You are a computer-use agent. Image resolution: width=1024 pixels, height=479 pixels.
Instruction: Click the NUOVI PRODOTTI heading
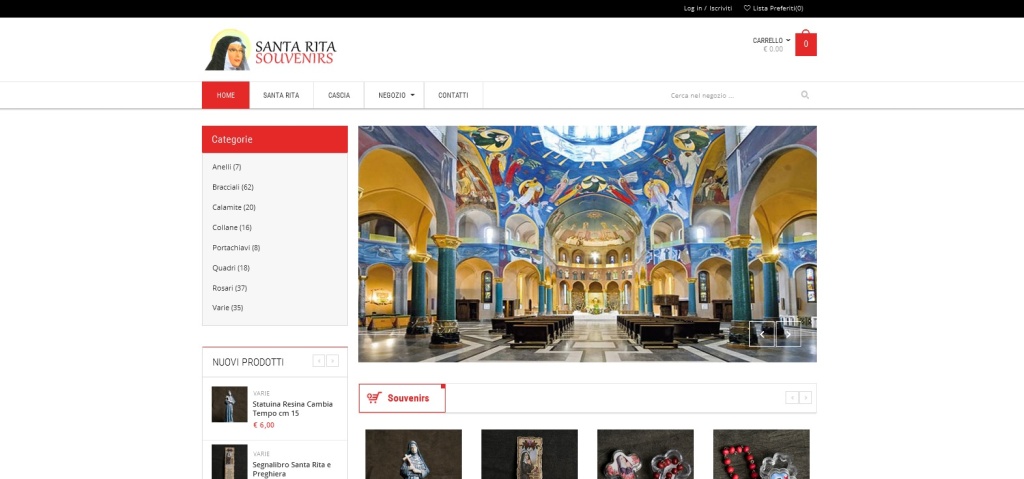click(x=248, y=362)
